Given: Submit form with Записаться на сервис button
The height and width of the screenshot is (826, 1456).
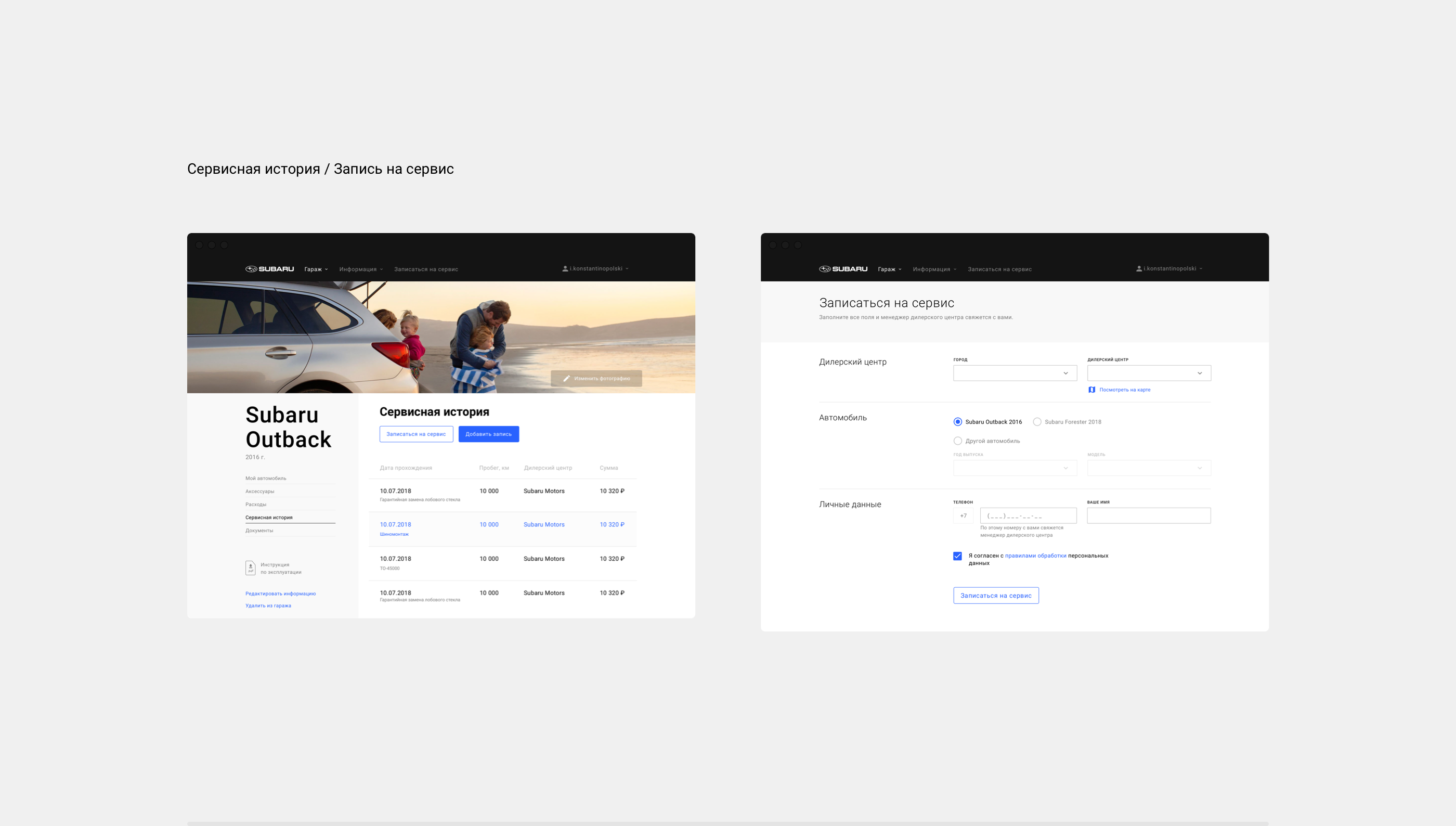Looking at the screenshot, I should click(996, 596).
